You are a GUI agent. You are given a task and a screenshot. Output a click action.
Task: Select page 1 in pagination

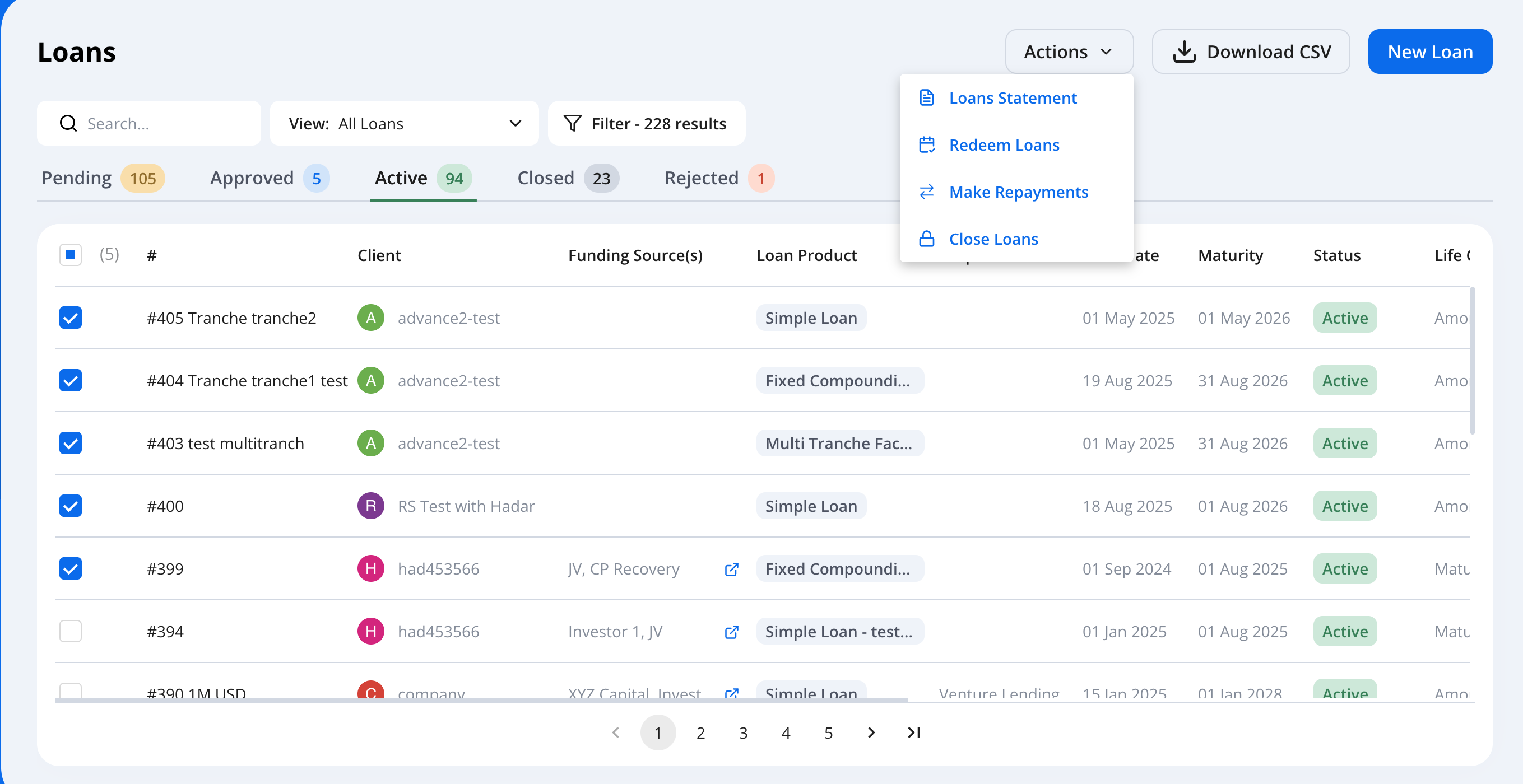tap(658, 732)
